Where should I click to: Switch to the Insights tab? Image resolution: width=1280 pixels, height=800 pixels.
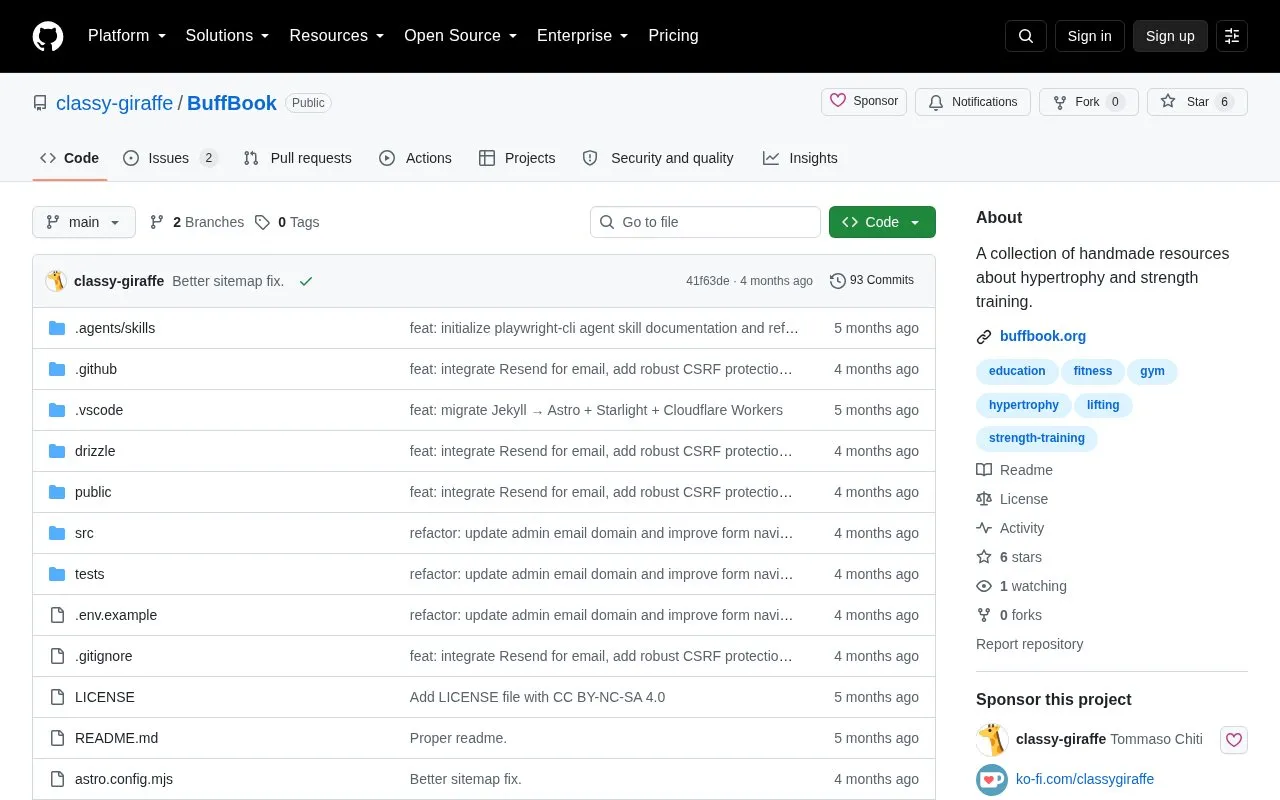[800, 158]
